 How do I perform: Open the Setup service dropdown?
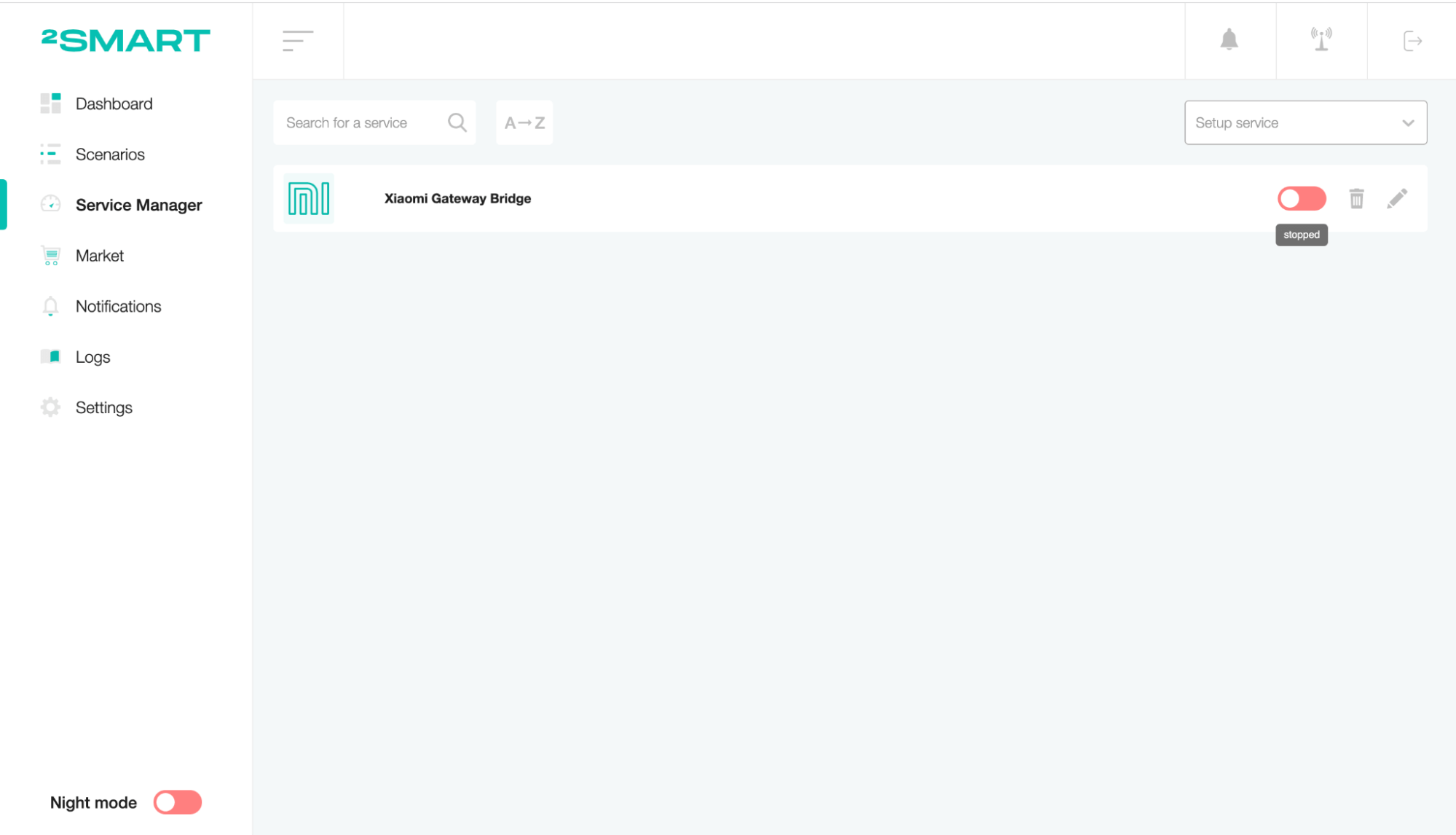pyautogui.click(x=1305, y=122)
